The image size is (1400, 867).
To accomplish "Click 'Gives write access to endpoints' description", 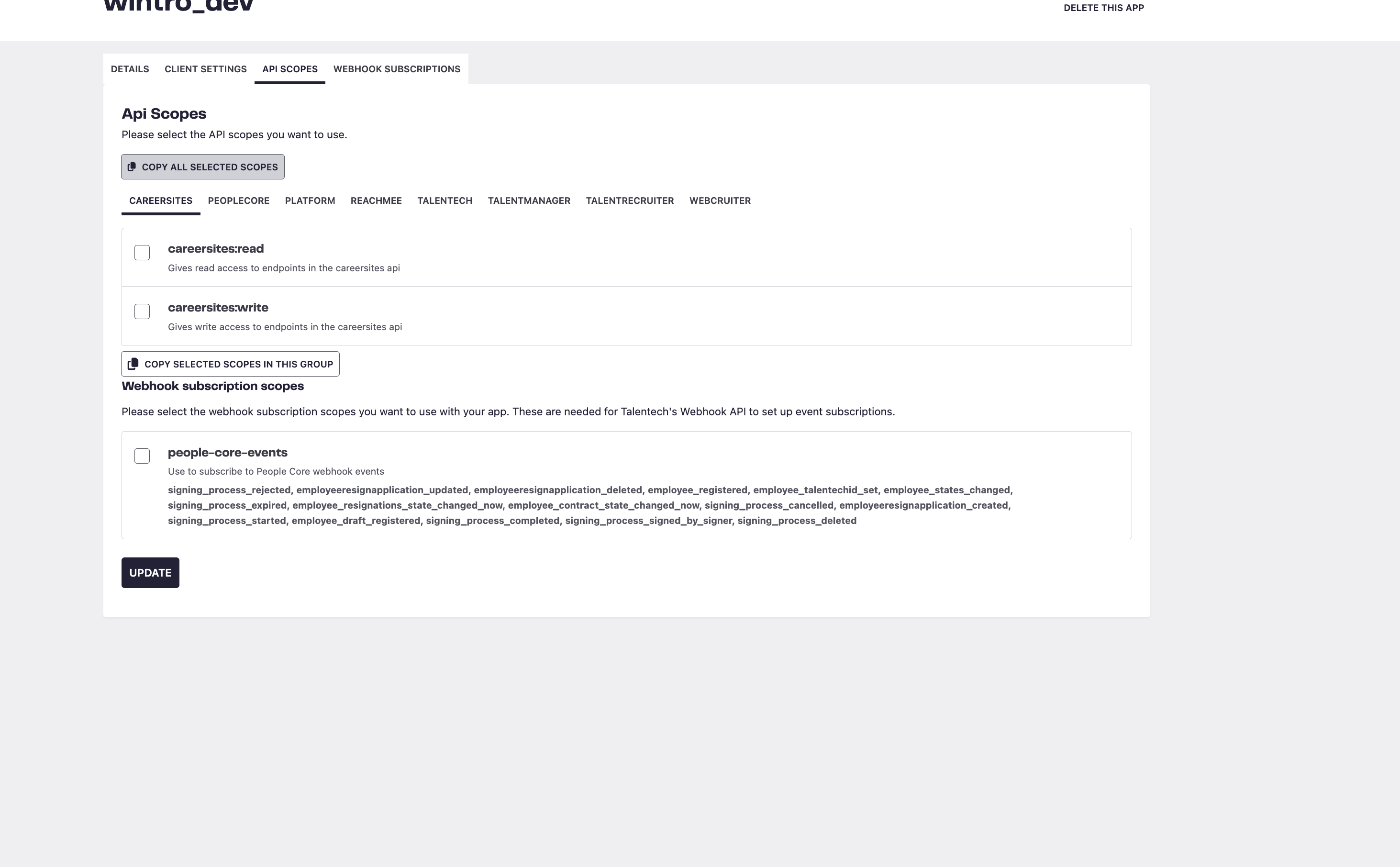I will pyautogui.click(x=285, y=327).
